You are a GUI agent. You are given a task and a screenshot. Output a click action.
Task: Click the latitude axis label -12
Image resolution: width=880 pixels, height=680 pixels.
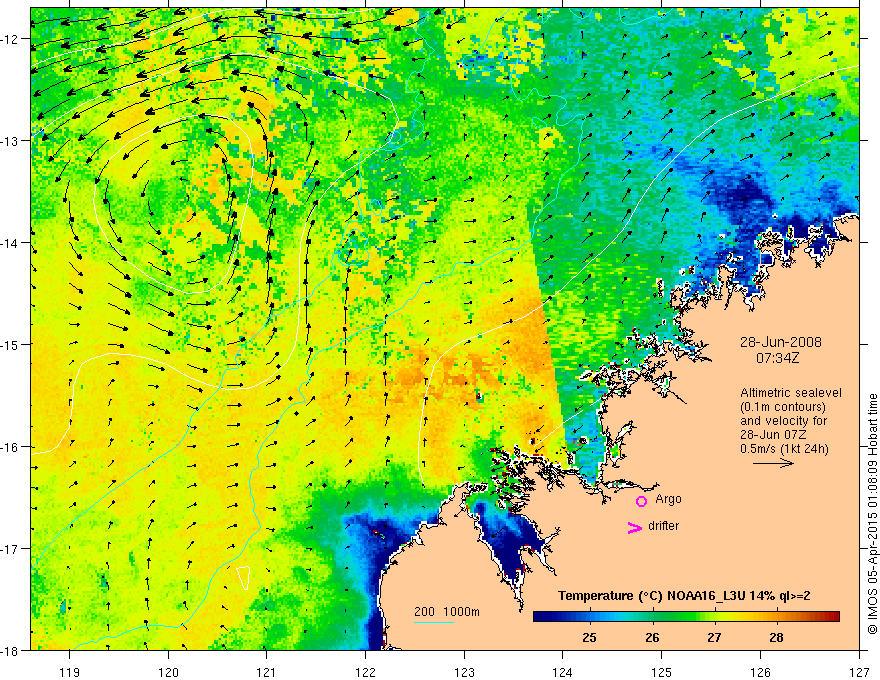(x=10, y=39)
